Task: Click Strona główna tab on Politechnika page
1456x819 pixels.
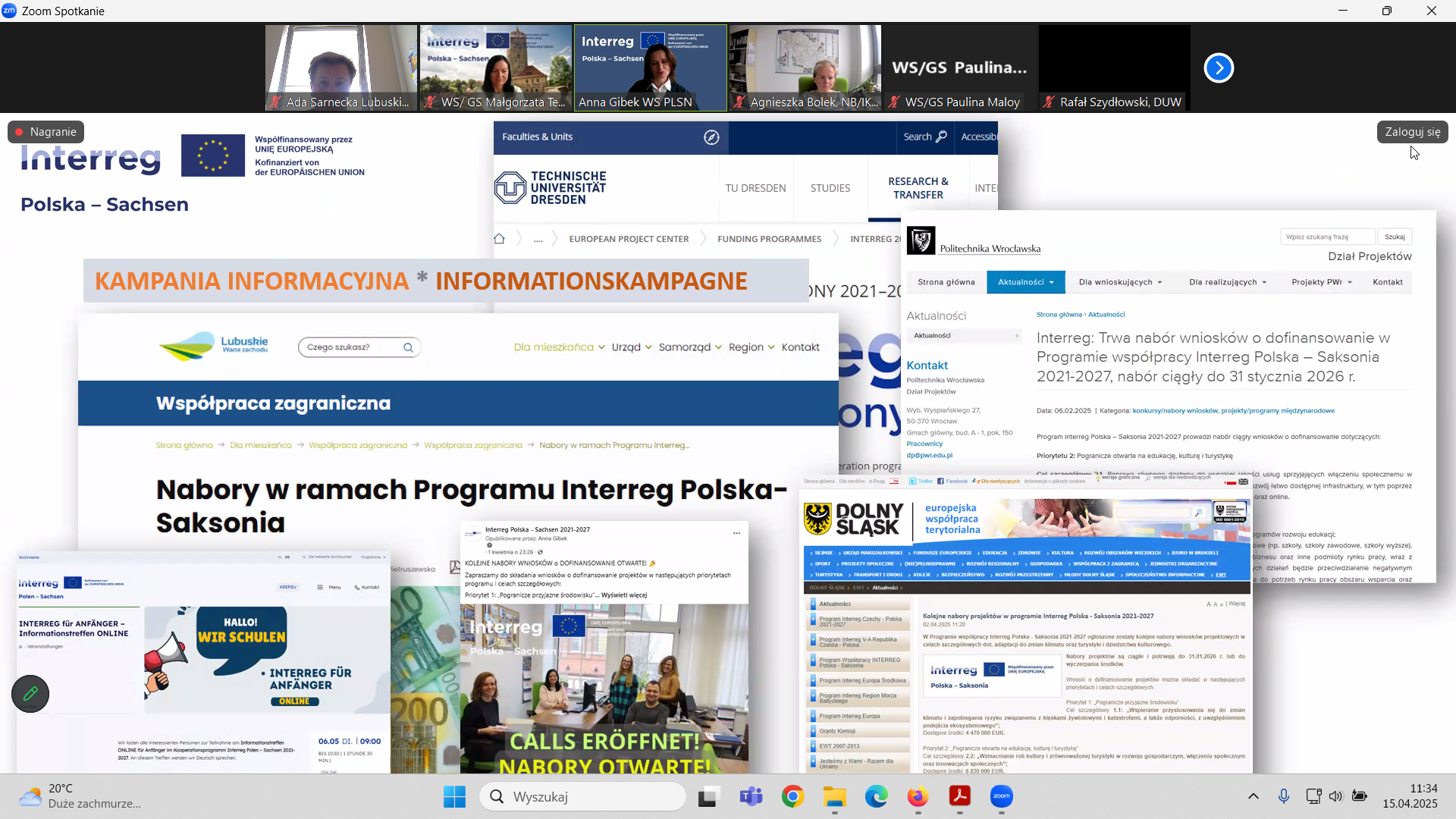Action: click(x=946, y=282)
